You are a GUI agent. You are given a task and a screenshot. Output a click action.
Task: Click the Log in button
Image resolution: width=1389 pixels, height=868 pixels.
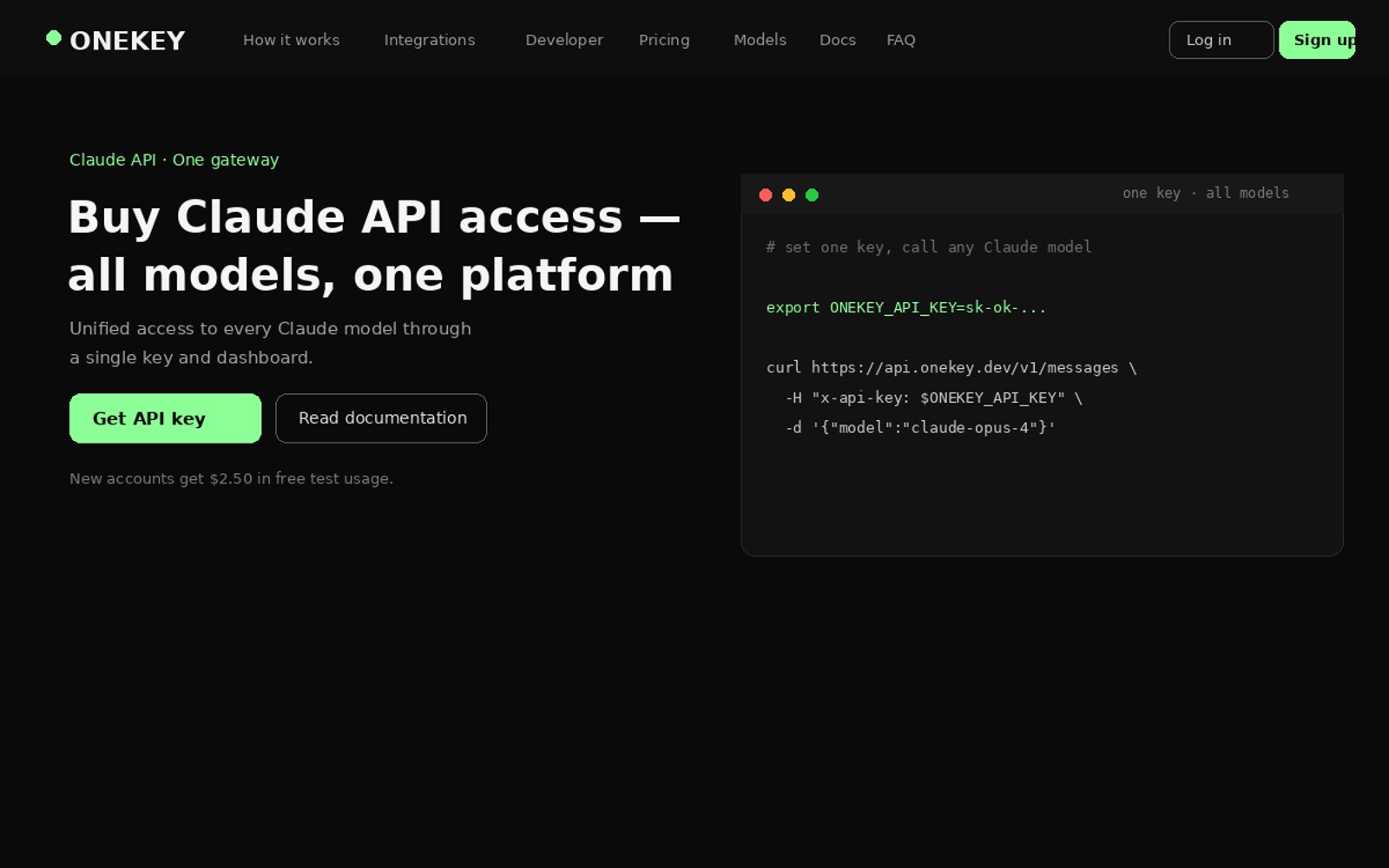click(1221, 40)
